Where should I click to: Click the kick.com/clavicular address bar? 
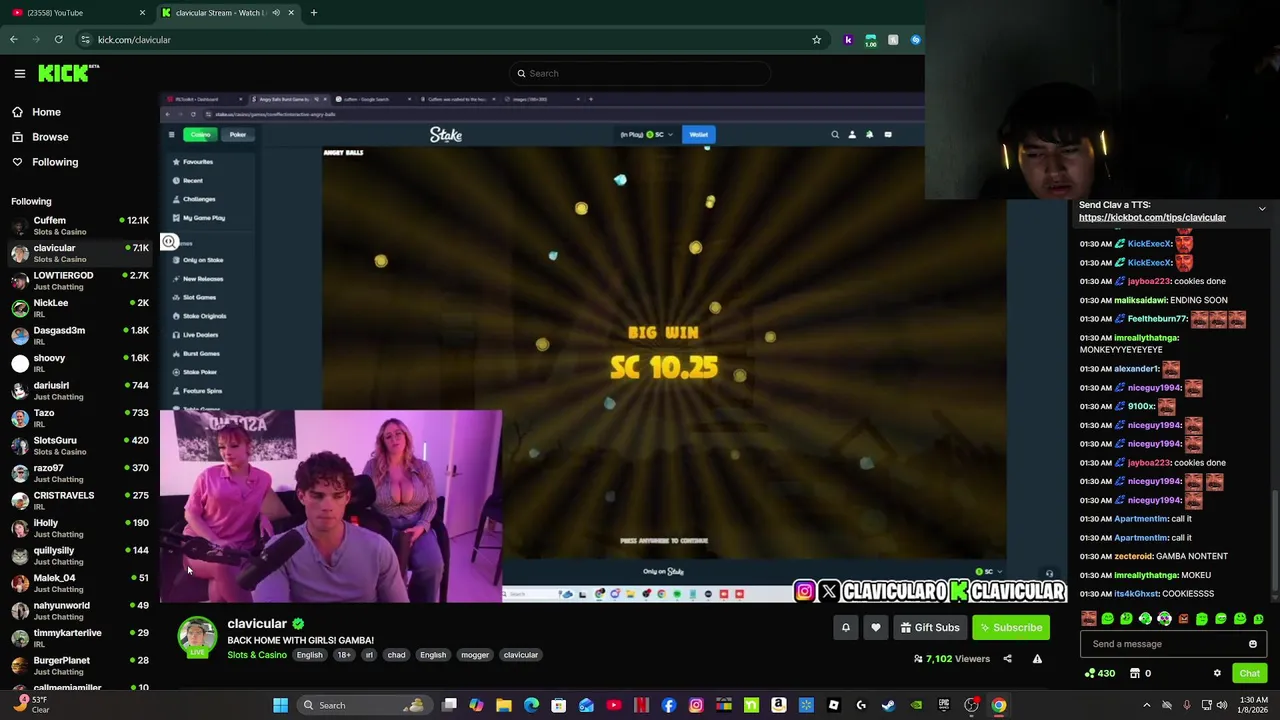point(450,40)
